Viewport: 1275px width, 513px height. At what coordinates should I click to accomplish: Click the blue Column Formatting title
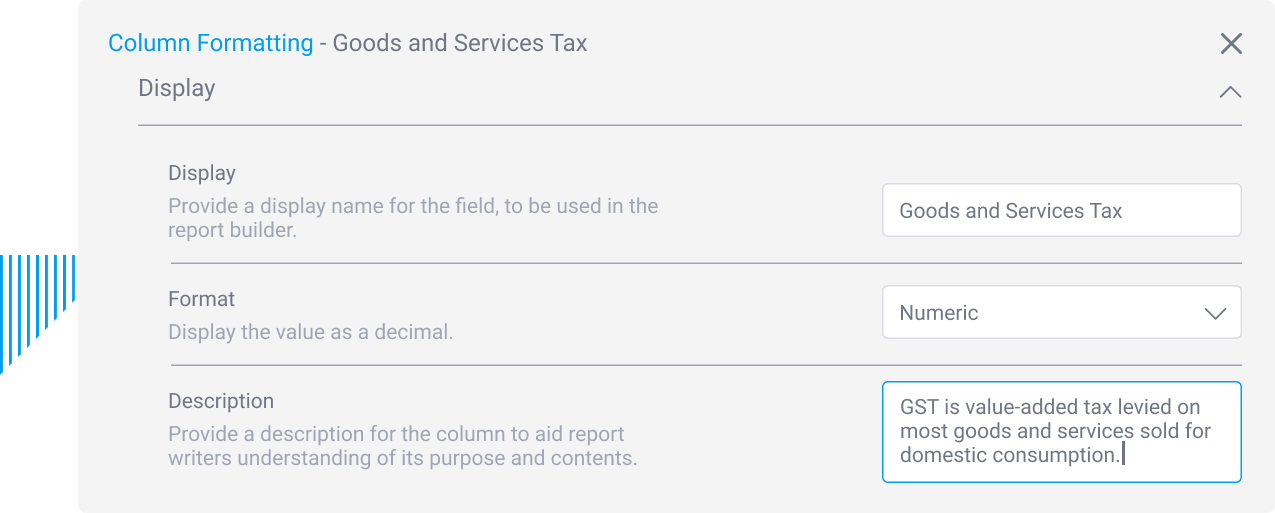(210, 43)
